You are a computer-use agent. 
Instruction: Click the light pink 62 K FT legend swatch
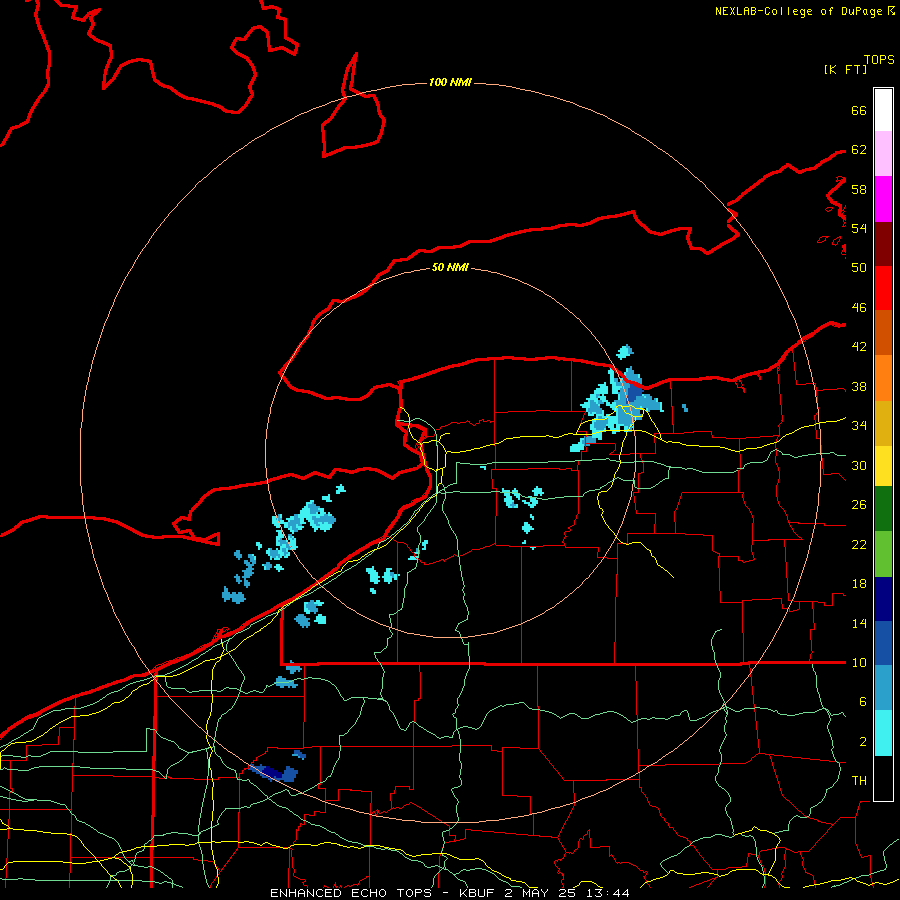click(883, 153)
